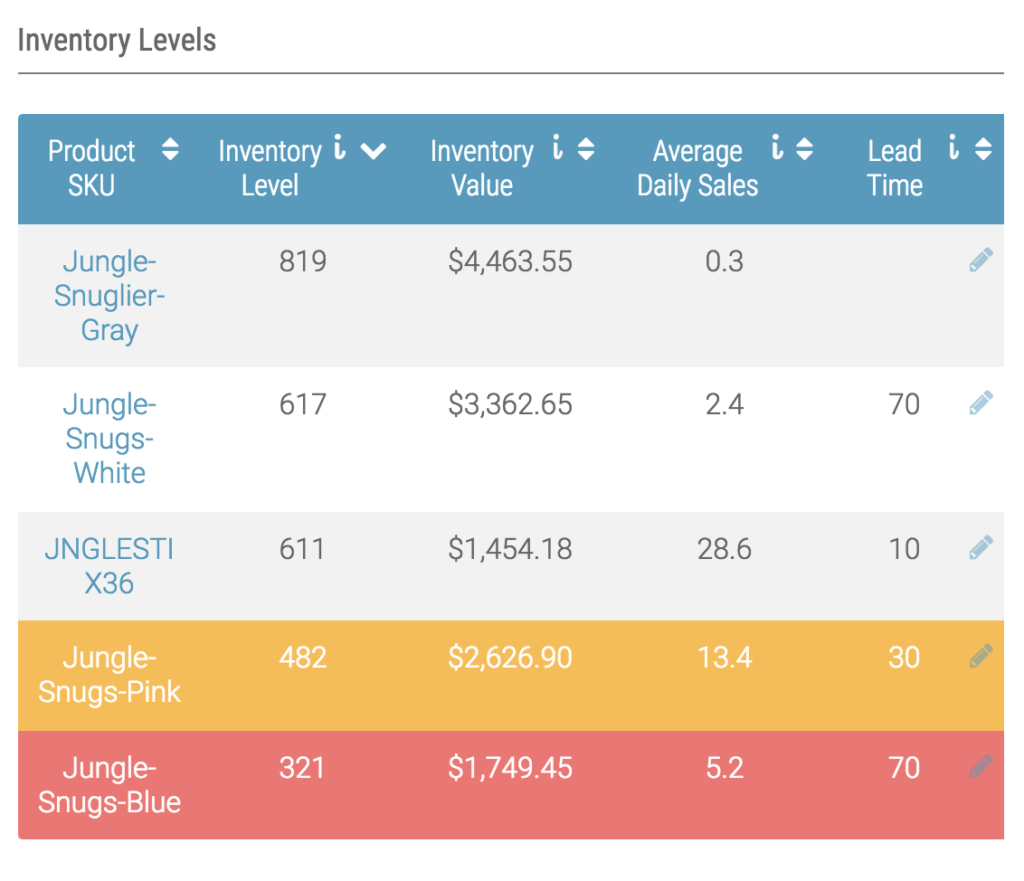Sort by Lead Time arrows

point(983,150)
